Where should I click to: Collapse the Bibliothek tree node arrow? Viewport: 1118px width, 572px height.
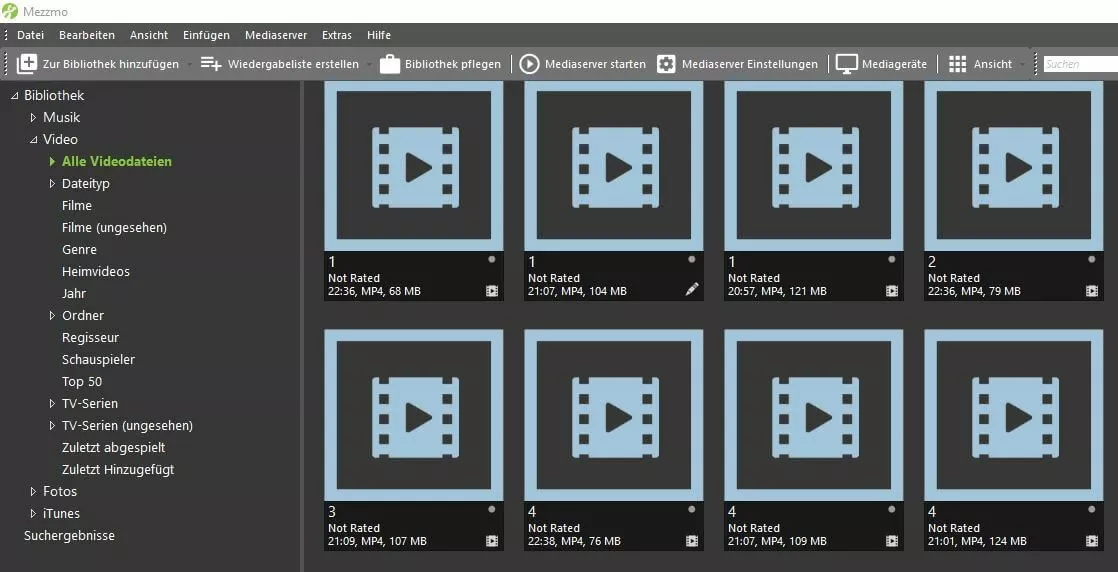pyautogui.click(x=14, y=96)
